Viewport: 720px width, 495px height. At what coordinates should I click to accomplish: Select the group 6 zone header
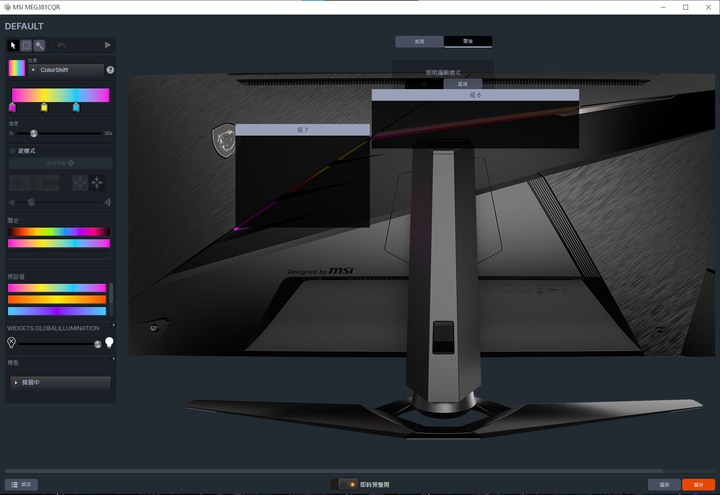[x=475, y=95]
